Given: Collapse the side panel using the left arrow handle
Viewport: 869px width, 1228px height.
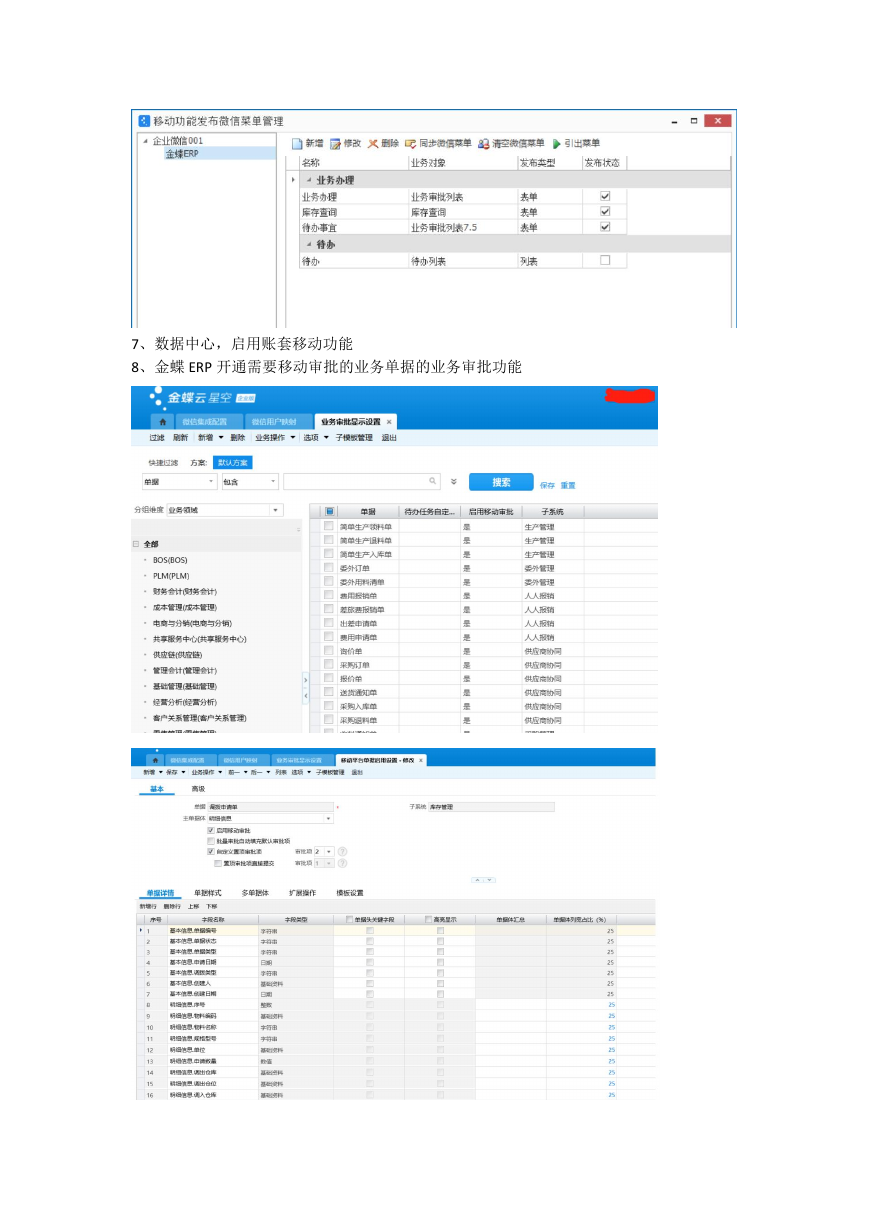Looking at the screenshot, I should pyautogui.click(x=305, y=694).
